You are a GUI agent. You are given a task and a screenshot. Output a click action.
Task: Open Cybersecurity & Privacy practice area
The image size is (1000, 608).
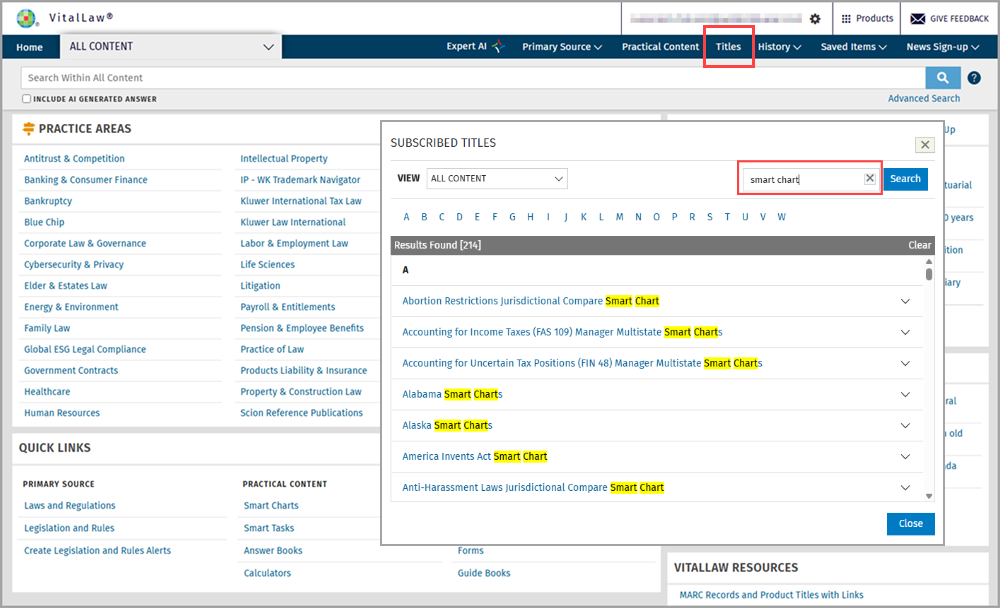coord(74,265)
